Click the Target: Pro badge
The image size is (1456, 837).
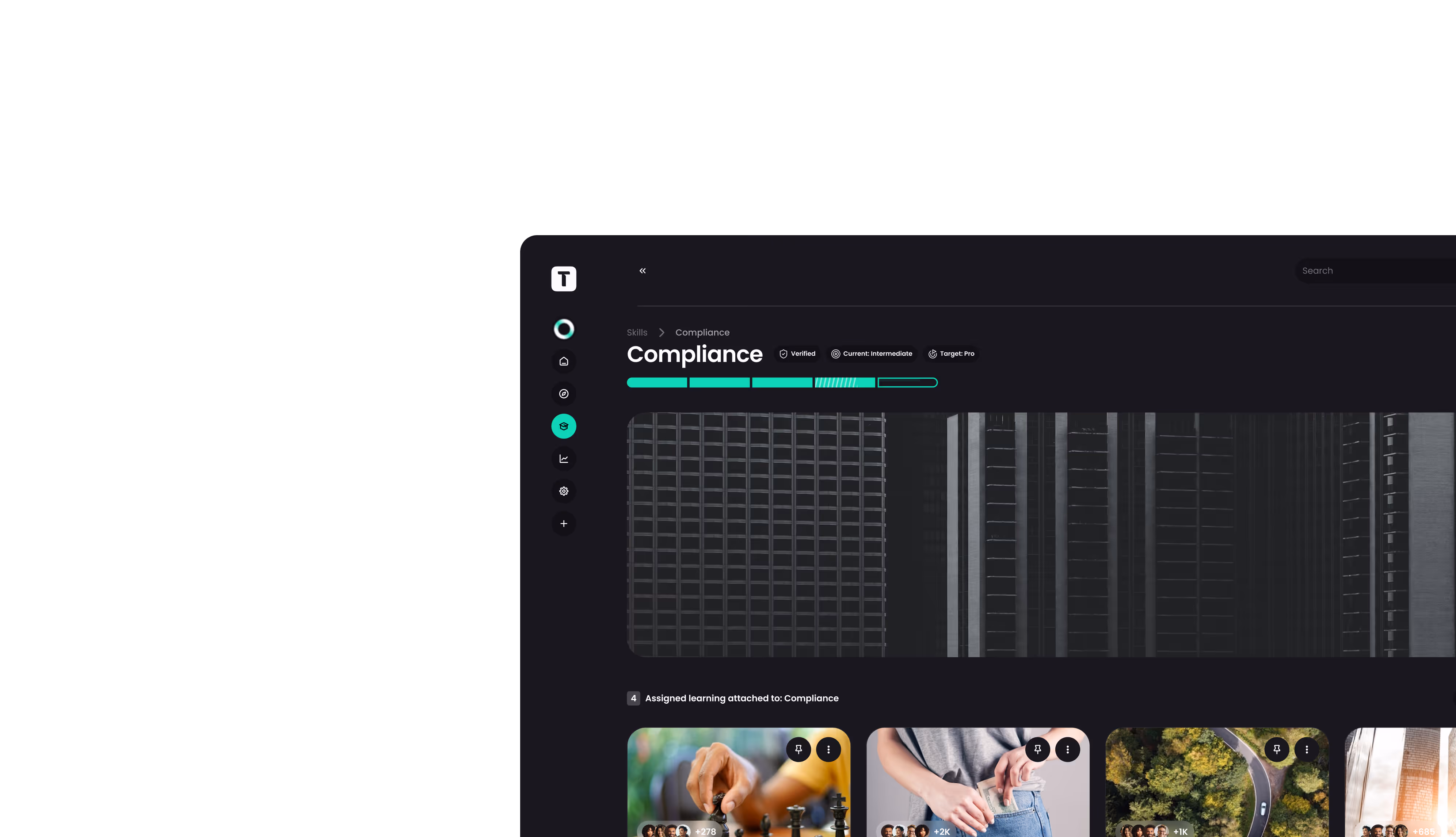[x=951, y=354]
